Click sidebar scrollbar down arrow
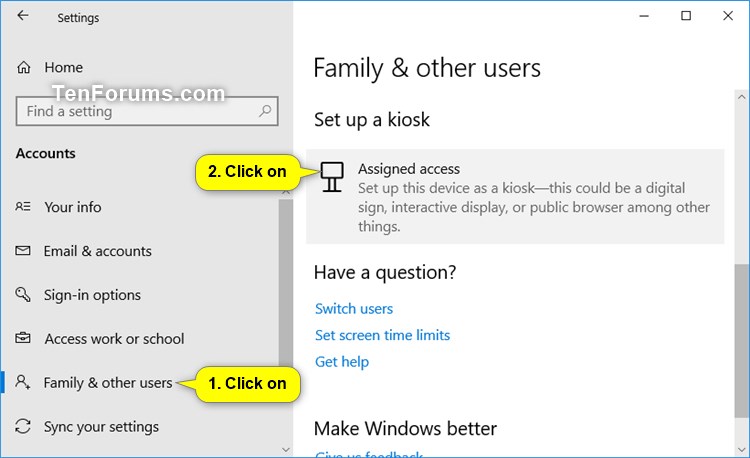The height and width of the screenshot is (458, 750). click(286, 449)
